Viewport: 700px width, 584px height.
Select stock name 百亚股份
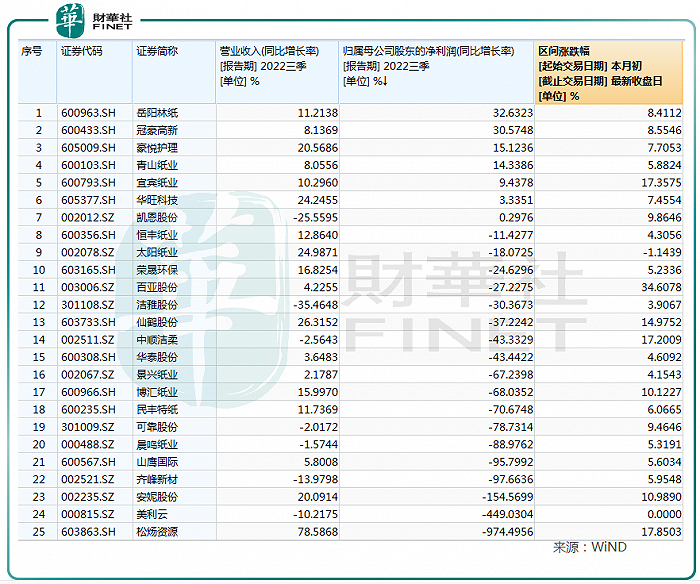[x=157, y=287]
